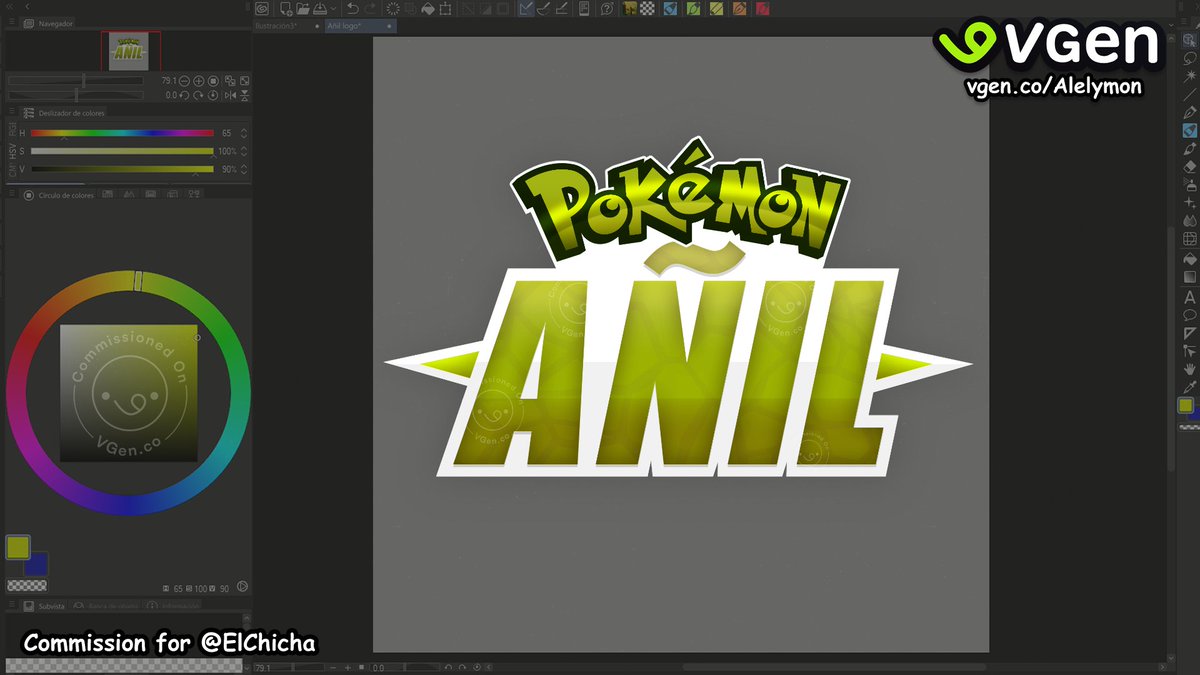Collapse left panel dock with double arrow
The height and width of the screenshot is (675, 1200).
point(8,6)
